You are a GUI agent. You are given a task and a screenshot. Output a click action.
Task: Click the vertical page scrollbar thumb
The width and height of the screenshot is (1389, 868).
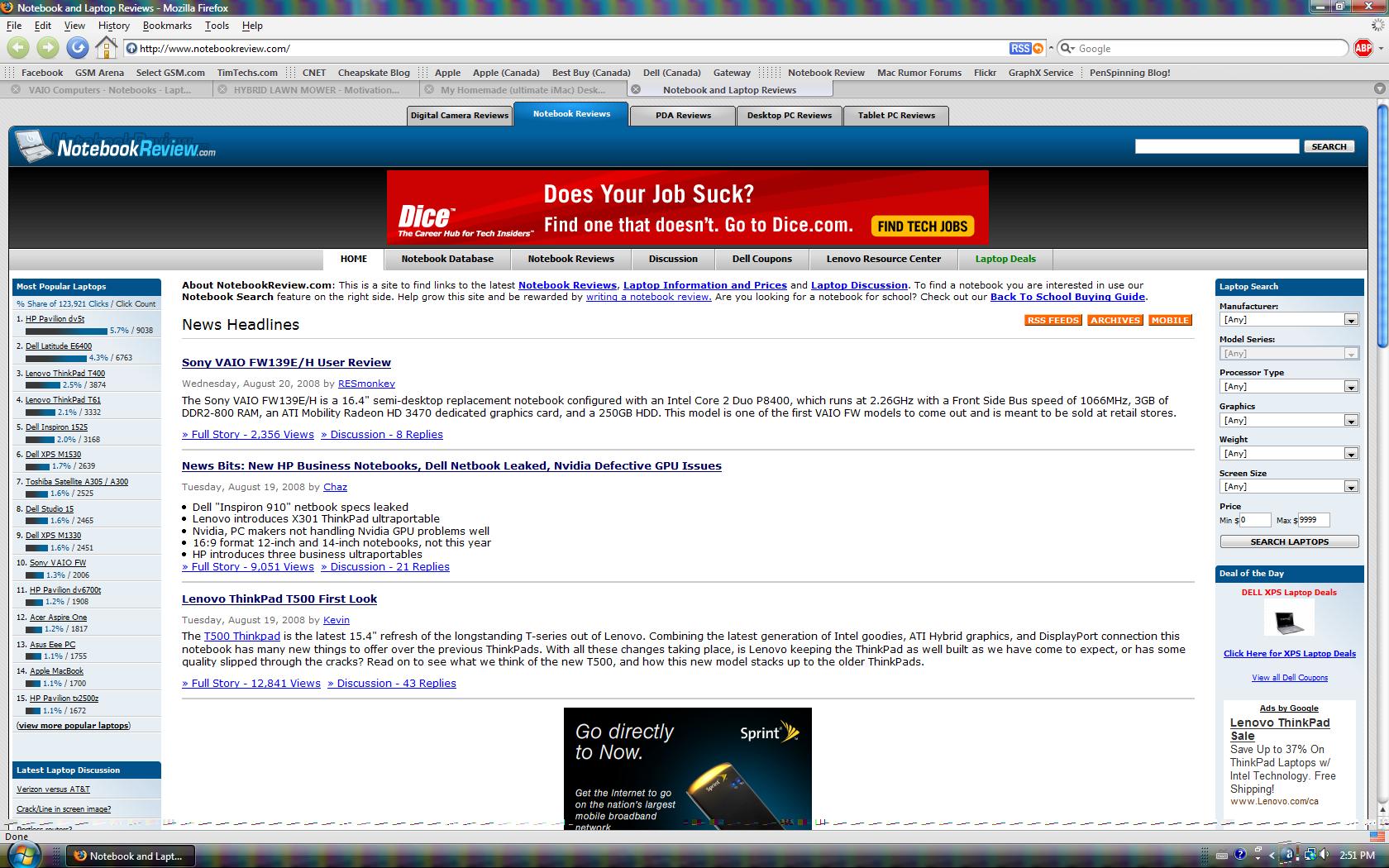(x=1382, y=225)
